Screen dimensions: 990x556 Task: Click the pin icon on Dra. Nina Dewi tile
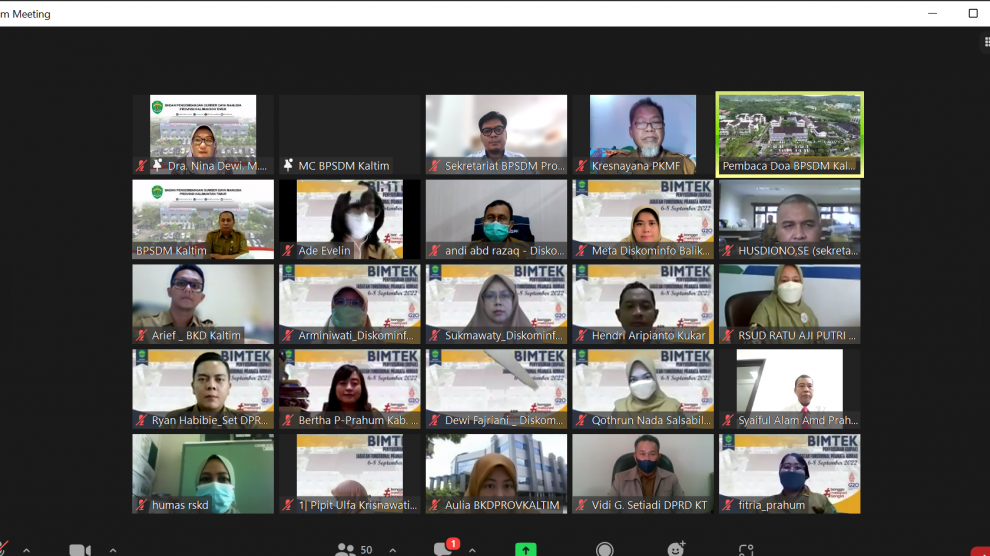tap(157, 165)
